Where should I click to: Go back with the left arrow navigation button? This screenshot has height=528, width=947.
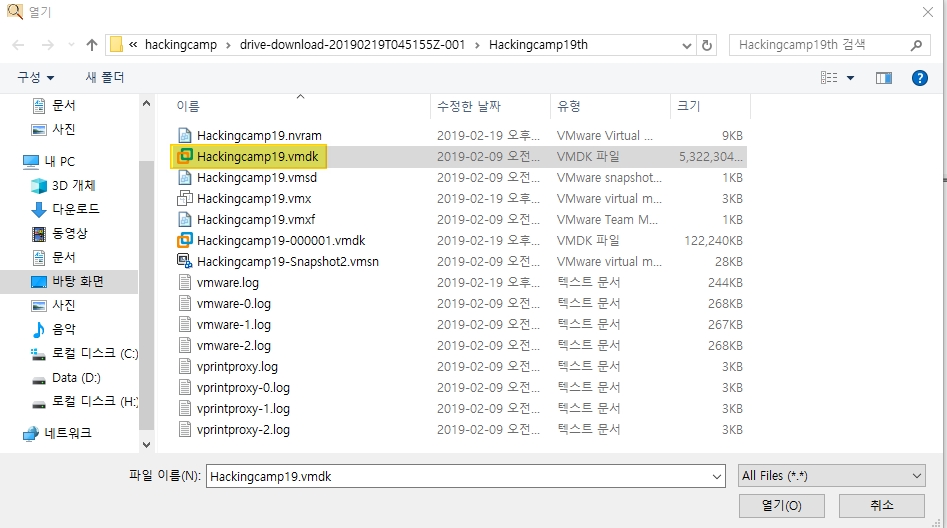[19, 45]
